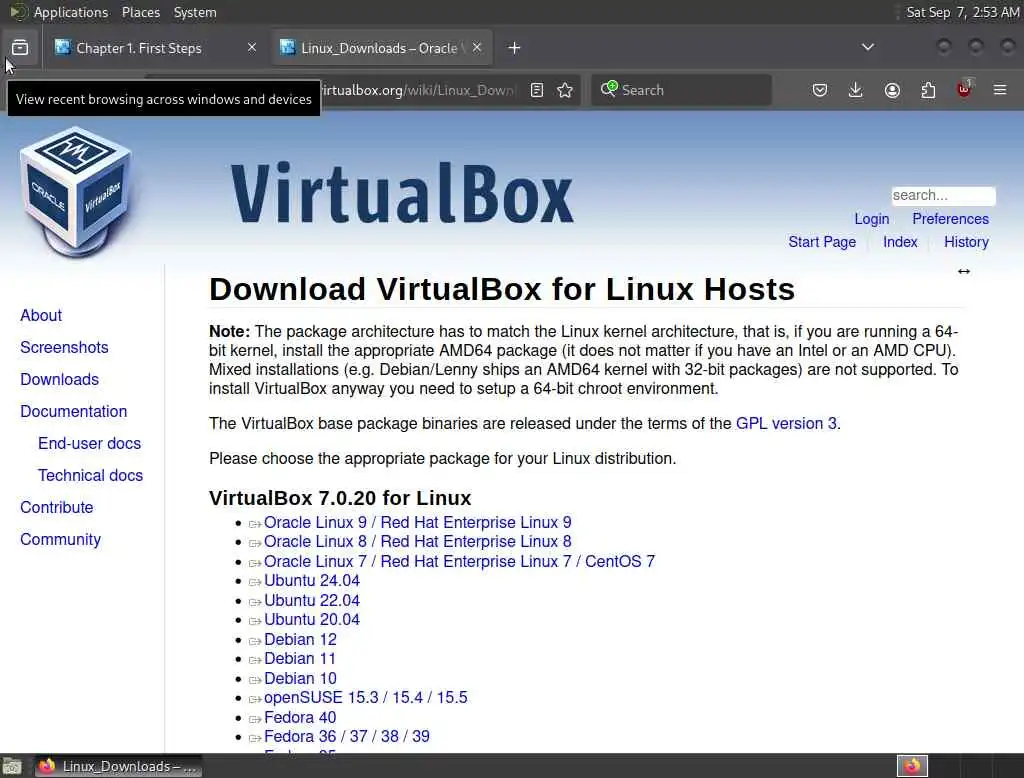The width and height of the screenshot is (1024, 778).
Task: Open Firefox downloads panel icon
Action: [856, 90]
